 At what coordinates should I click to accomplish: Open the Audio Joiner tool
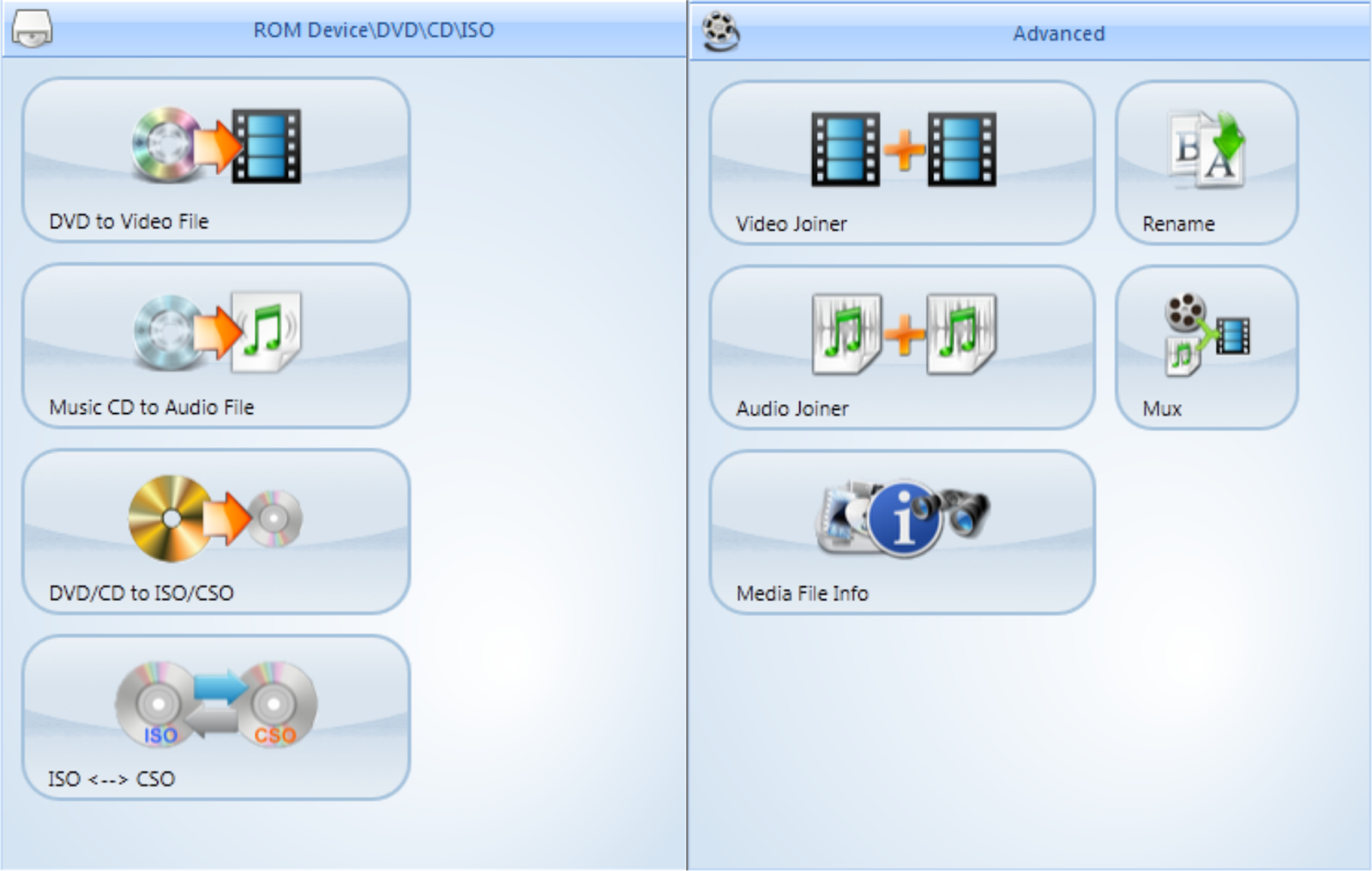click(902, 347)
